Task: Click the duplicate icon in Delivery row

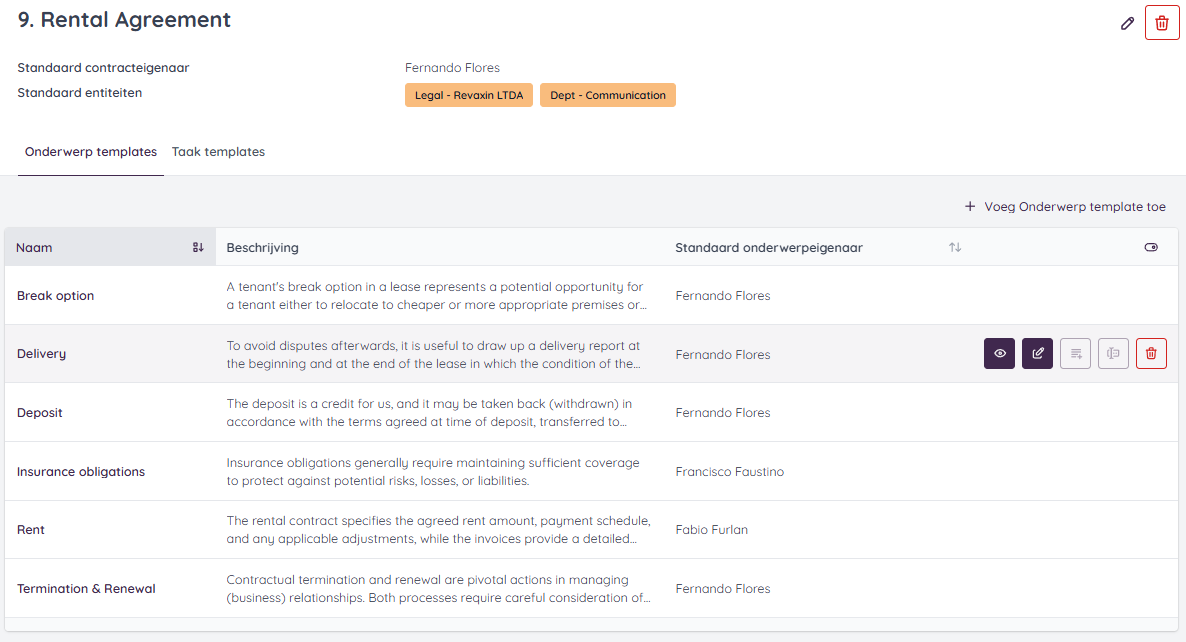Action: tap(1113, 353)
